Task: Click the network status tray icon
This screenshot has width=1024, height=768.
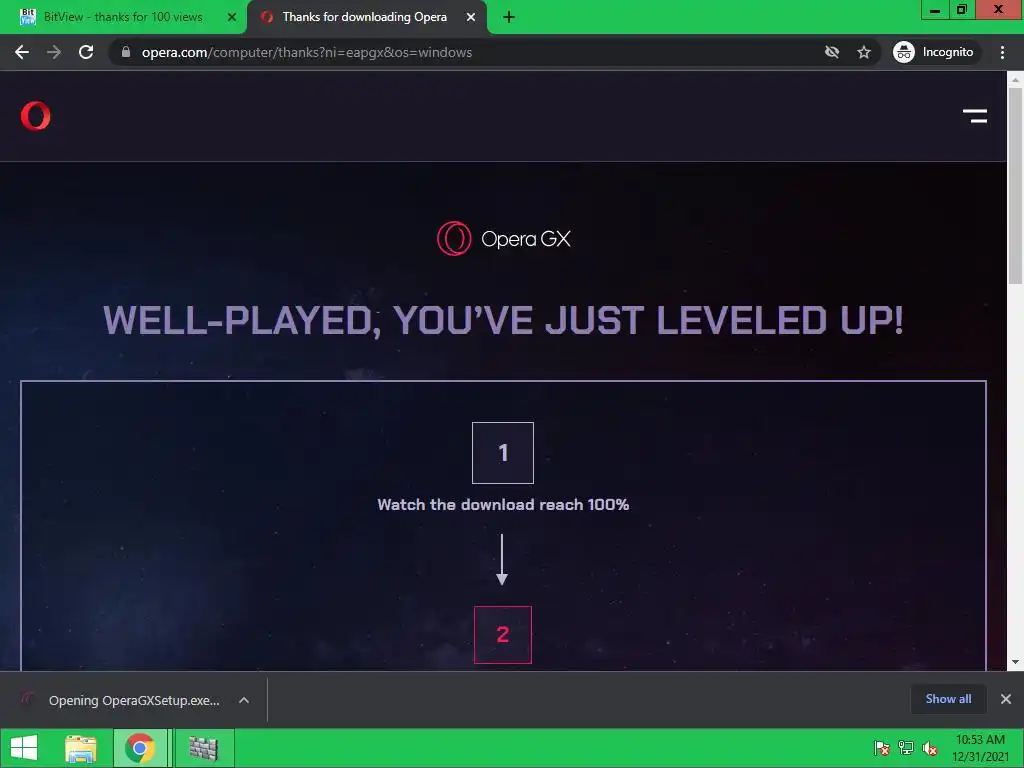Action: (906, 748)
